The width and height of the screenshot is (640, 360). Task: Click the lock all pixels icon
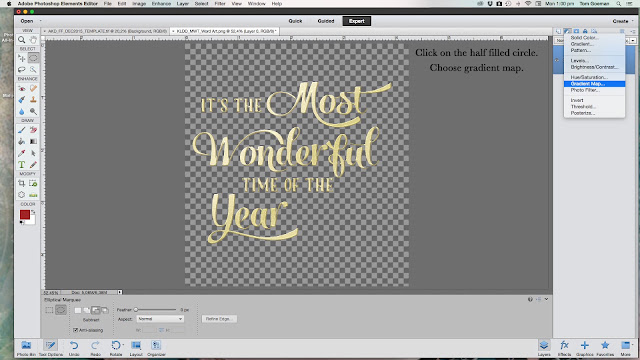585,31
